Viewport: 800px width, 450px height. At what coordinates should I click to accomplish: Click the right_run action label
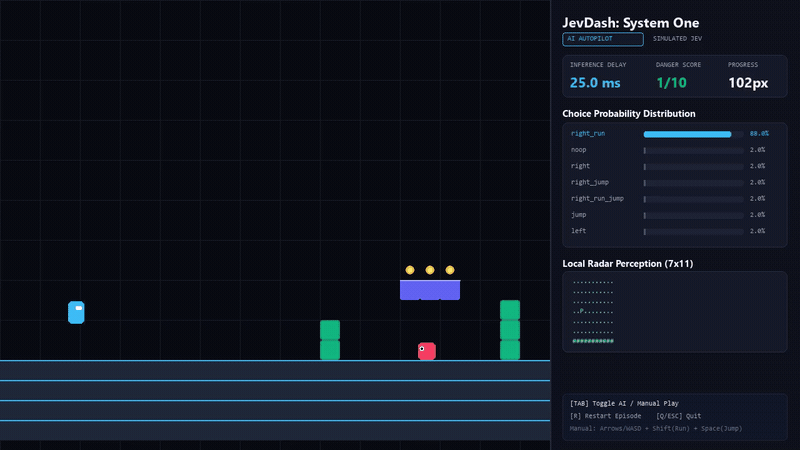click(x=588, y=134)
